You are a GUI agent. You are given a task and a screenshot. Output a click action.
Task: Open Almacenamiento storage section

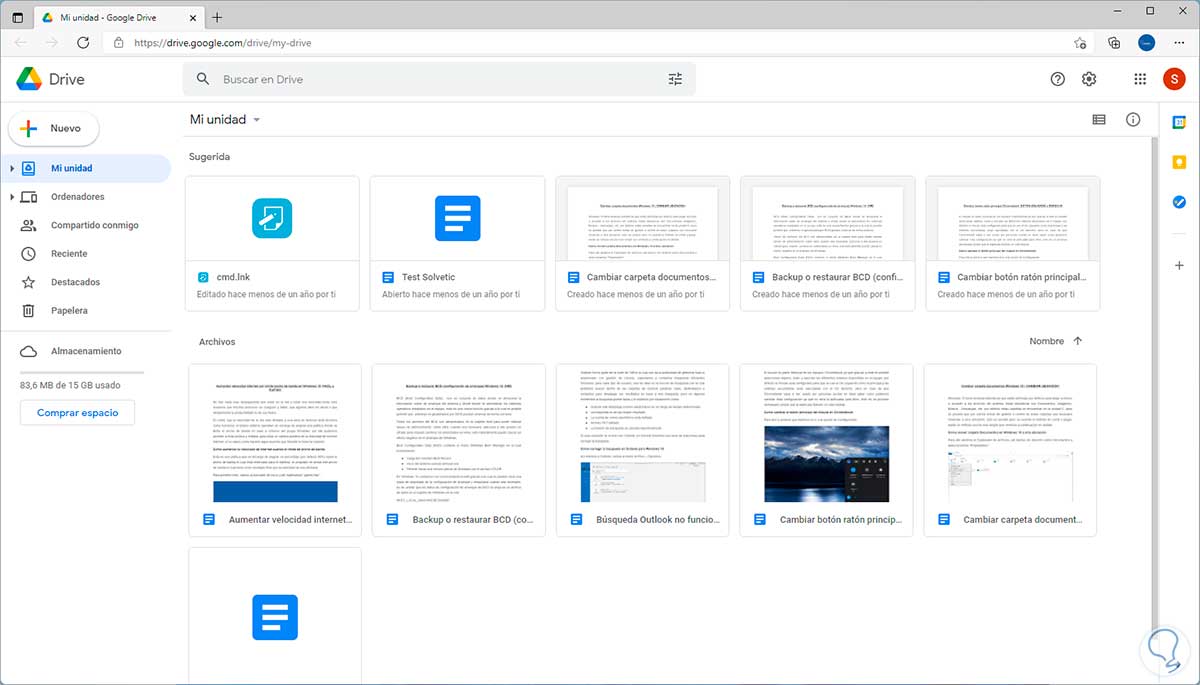point(86,351)
